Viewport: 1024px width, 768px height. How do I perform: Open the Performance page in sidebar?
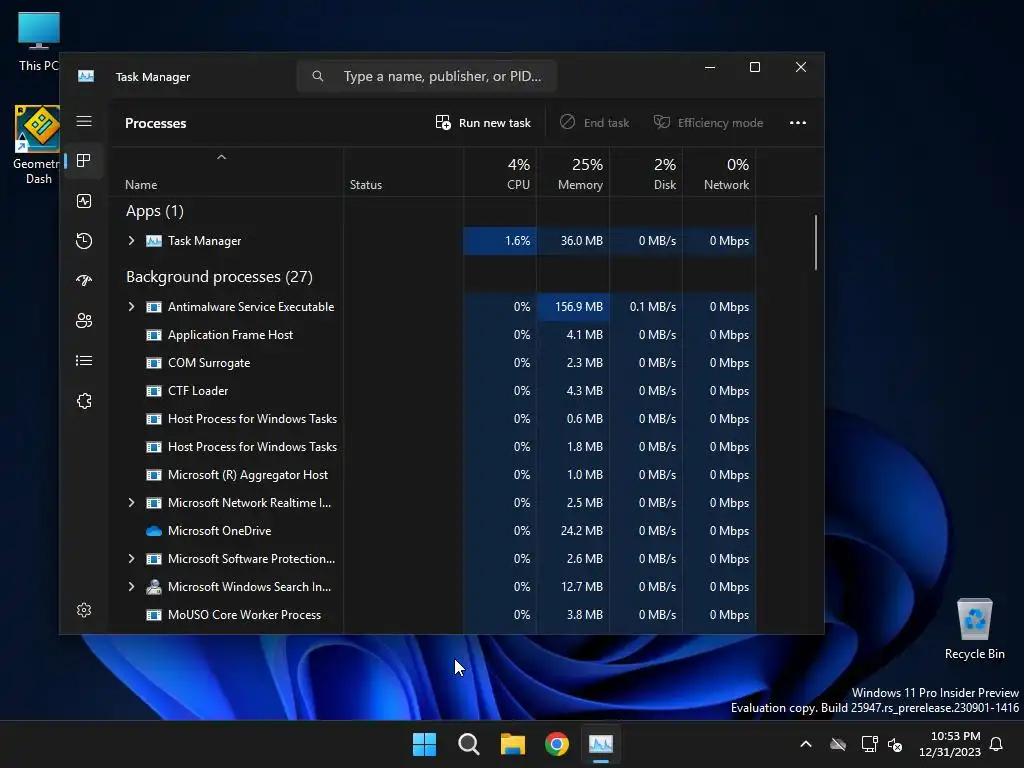click(x=84, y=201)
